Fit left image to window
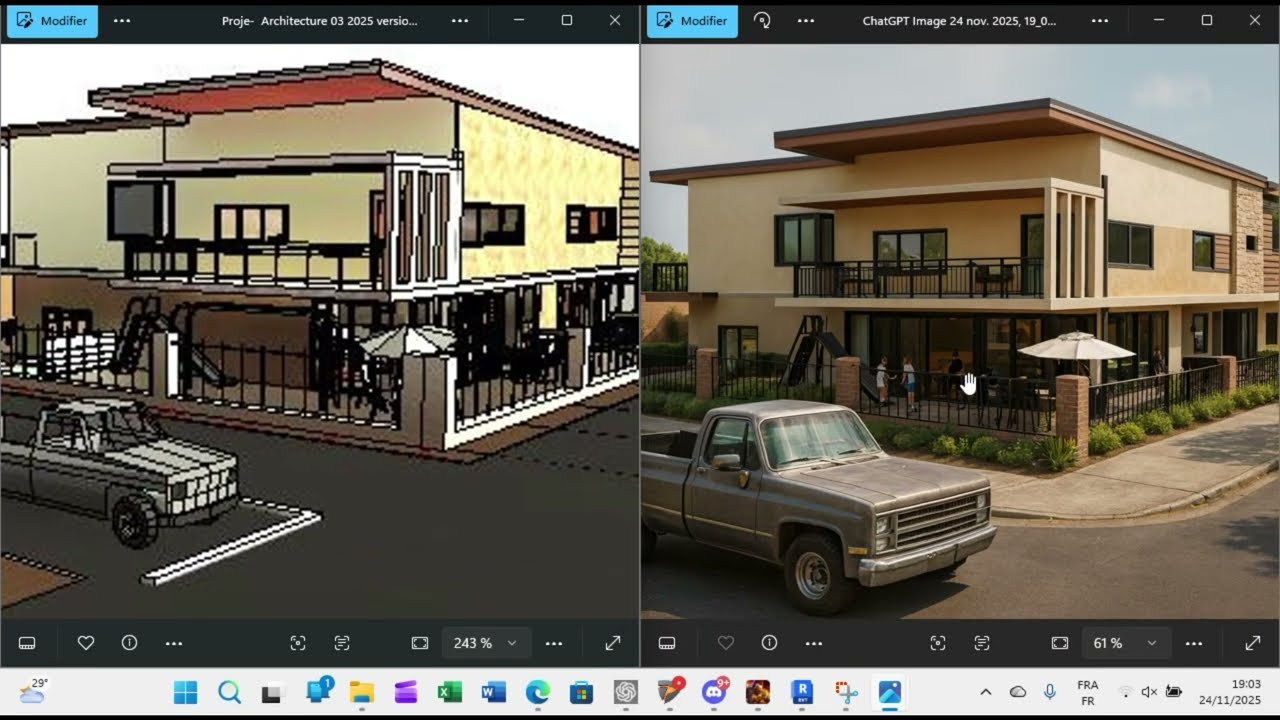Screen dimensions: 1280x720 [420, 643]
